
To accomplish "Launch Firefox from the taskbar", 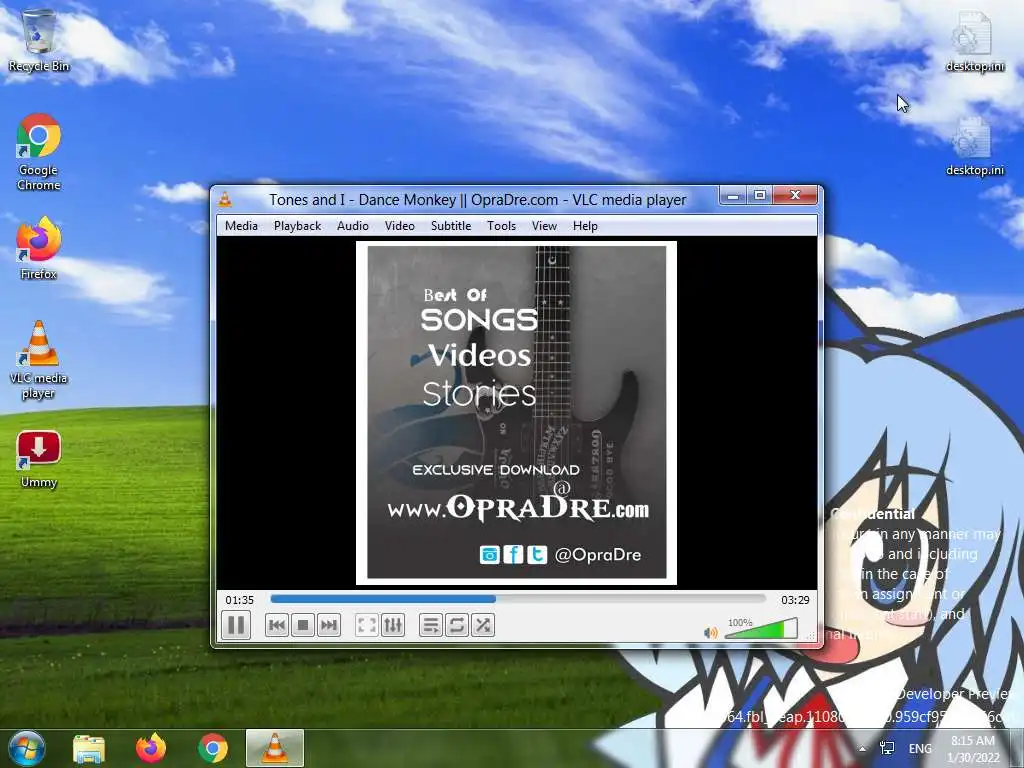I will coord(151,748).
